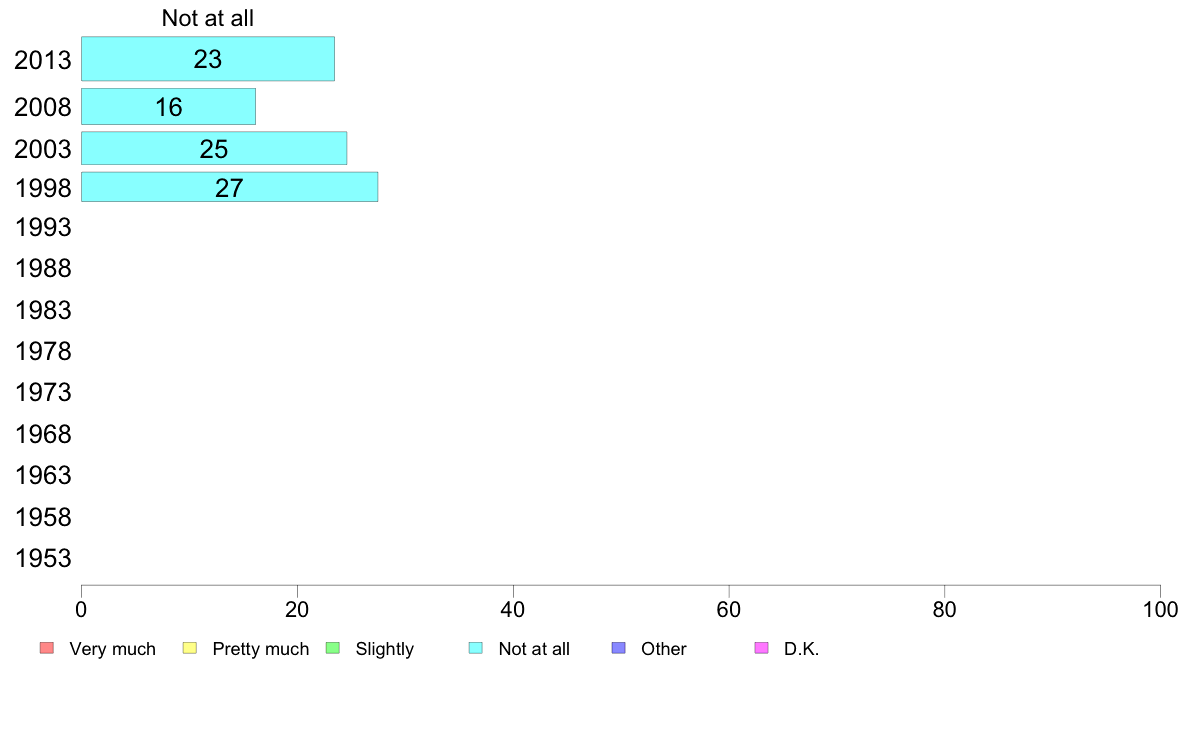Click the cyan Not at all legend swatch
This screenshot has width=1188, height=736.
[476, 648]
